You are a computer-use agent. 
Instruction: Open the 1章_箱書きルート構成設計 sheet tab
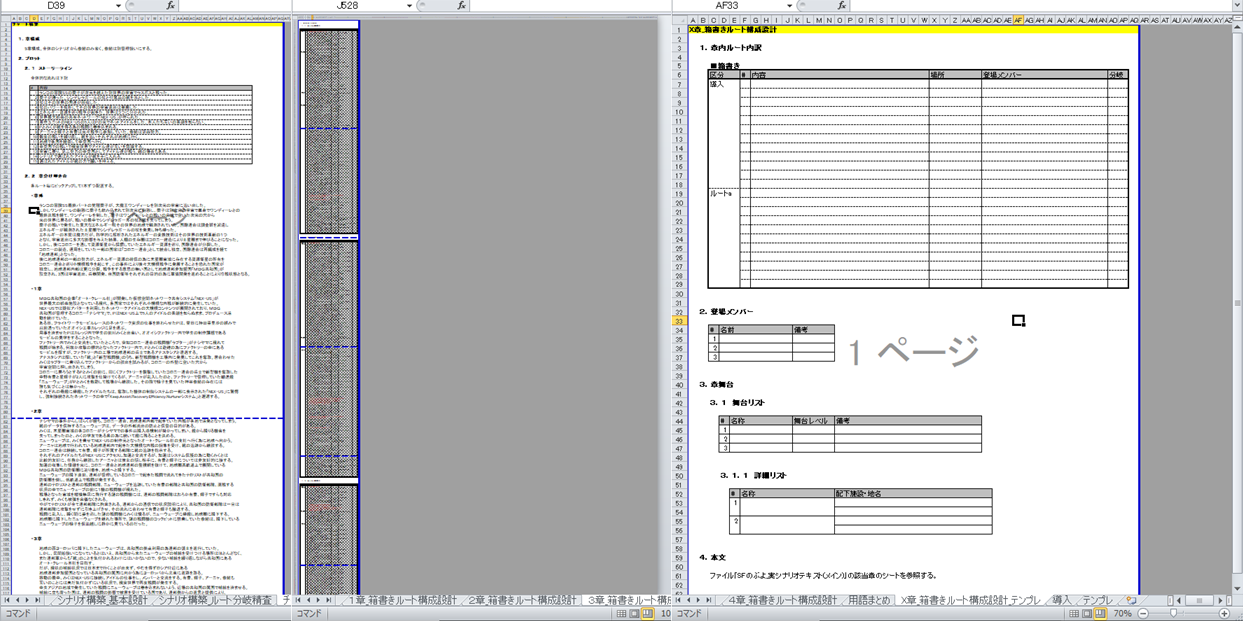pos(402,600)
